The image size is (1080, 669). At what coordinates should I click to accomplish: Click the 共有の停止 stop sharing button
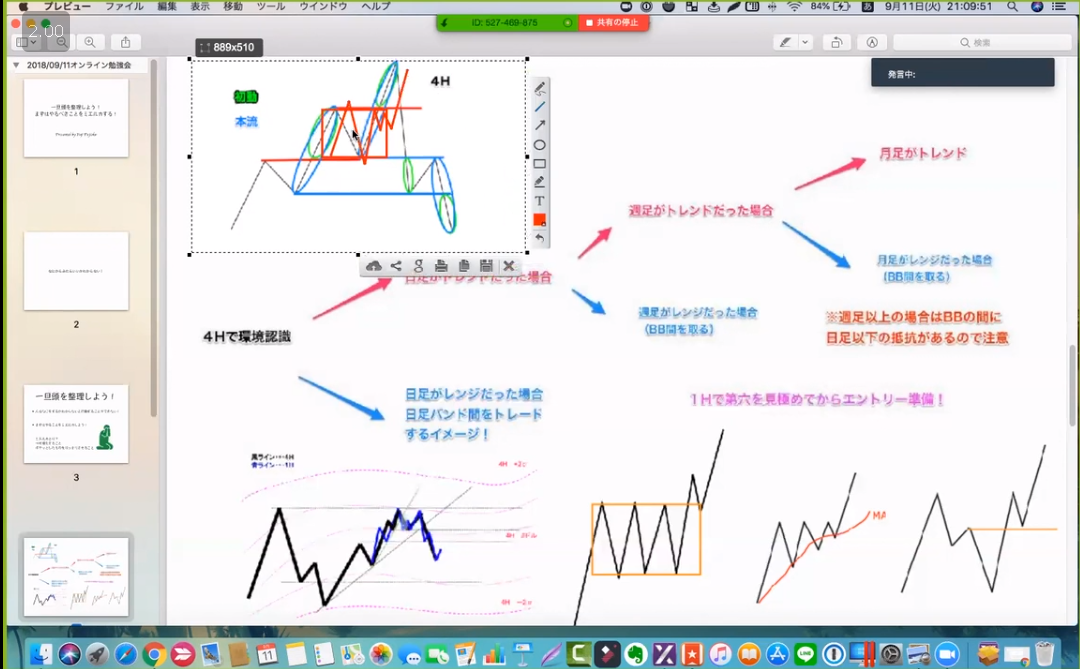click(613, 22)
